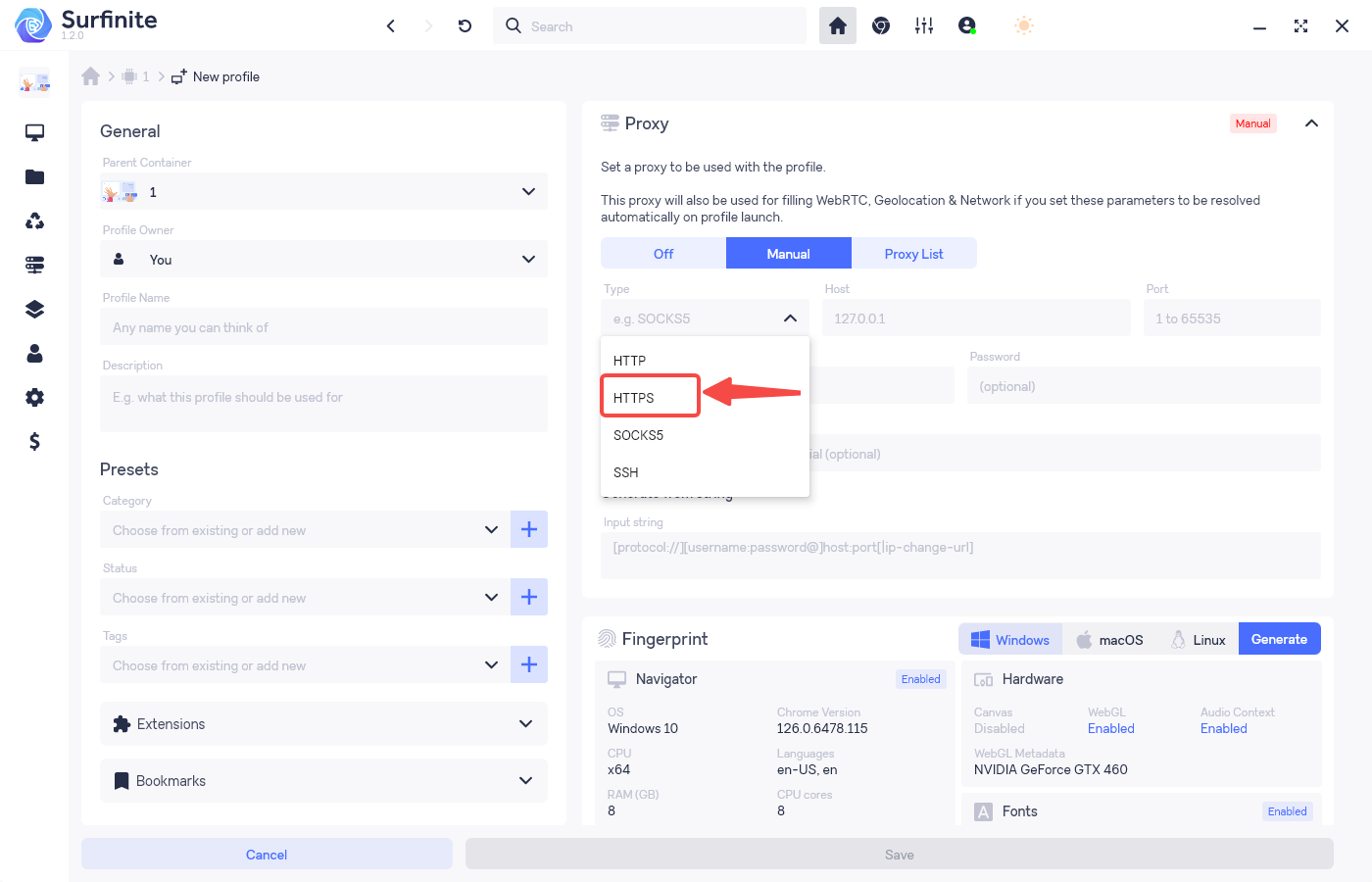Toggle the Audio Context Enabled value
This screenshot has width=1372, height=882.
[1224, 728]
